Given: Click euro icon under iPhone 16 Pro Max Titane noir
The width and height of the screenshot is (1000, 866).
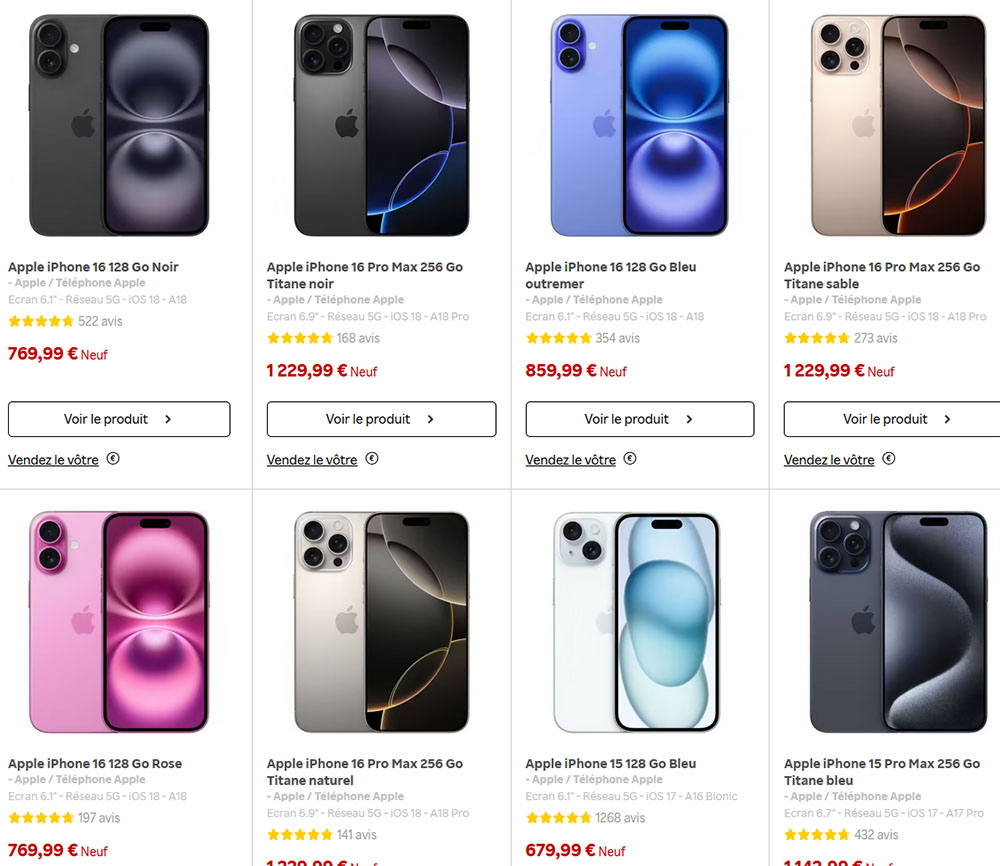Looking at the screenshot, I should point(372,459).
